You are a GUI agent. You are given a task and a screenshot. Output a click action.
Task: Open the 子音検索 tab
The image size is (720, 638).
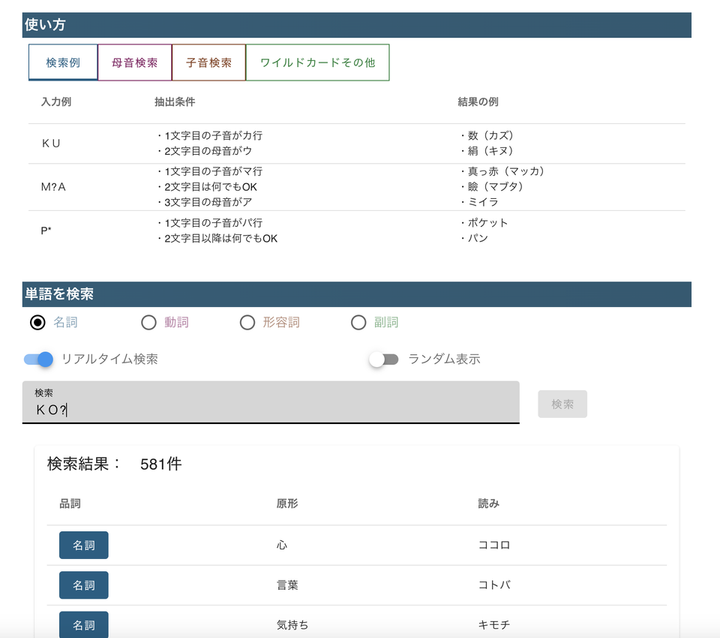(209, 62)
